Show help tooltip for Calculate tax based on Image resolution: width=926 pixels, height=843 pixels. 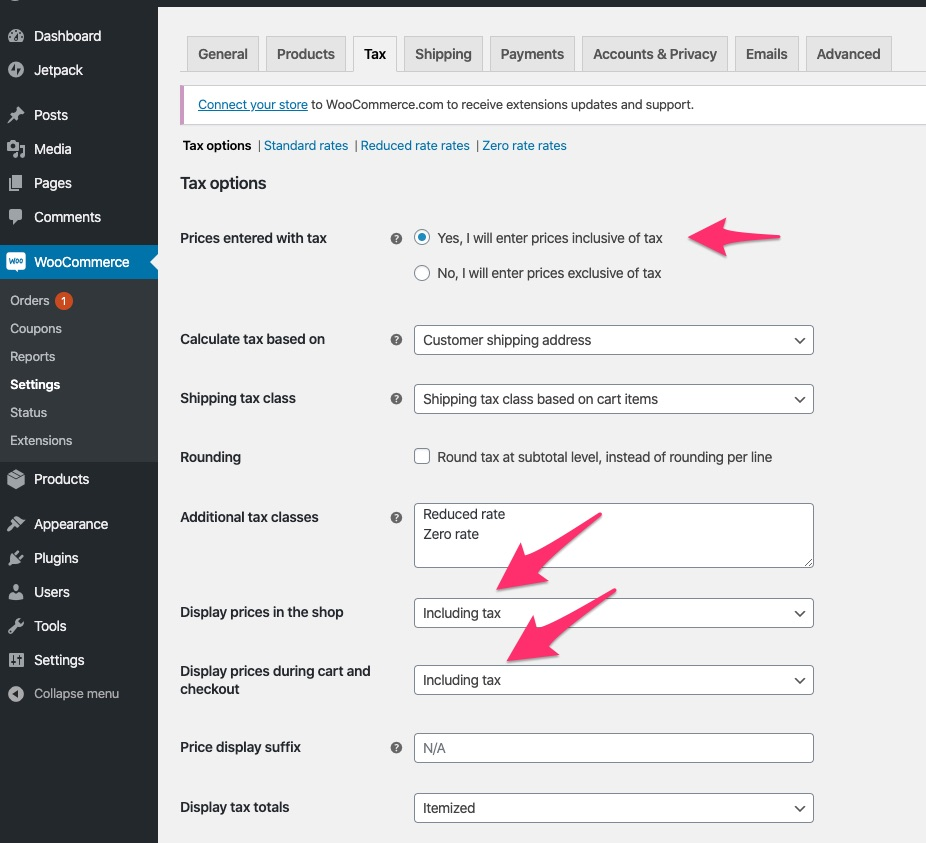tap(396, 340)
